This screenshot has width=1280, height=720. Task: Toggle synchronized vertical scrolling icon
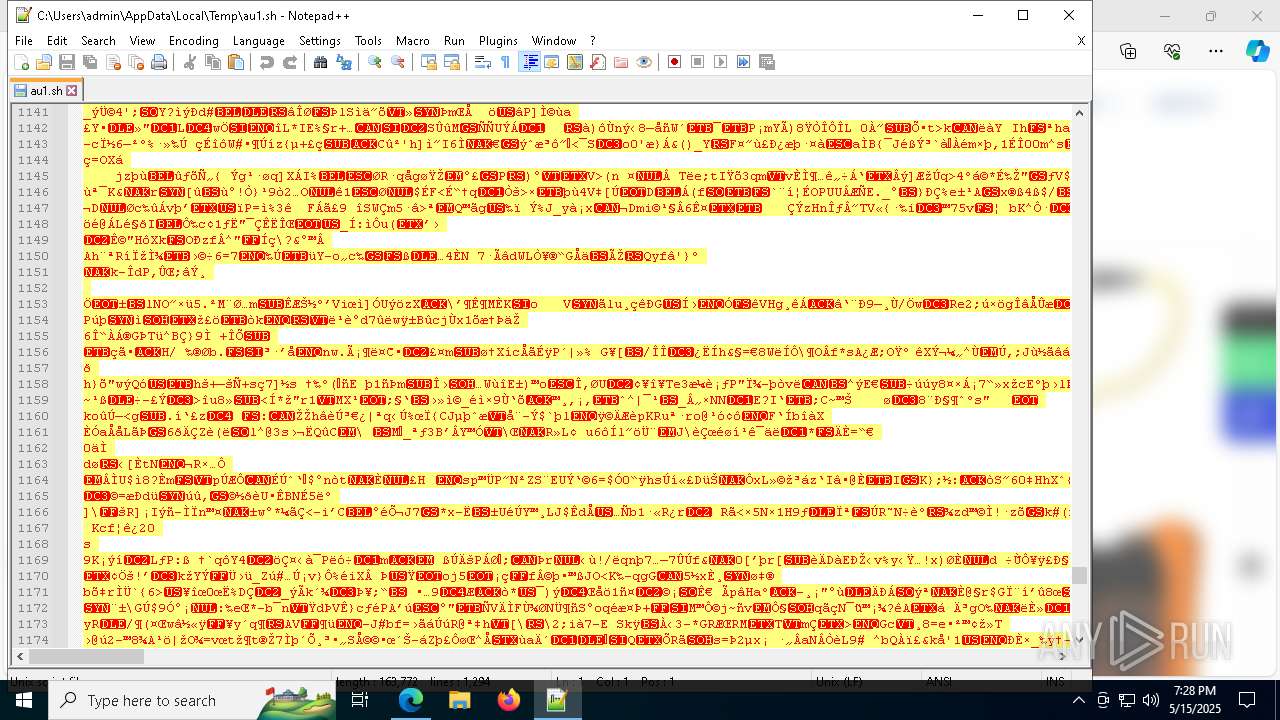(428, 62)
